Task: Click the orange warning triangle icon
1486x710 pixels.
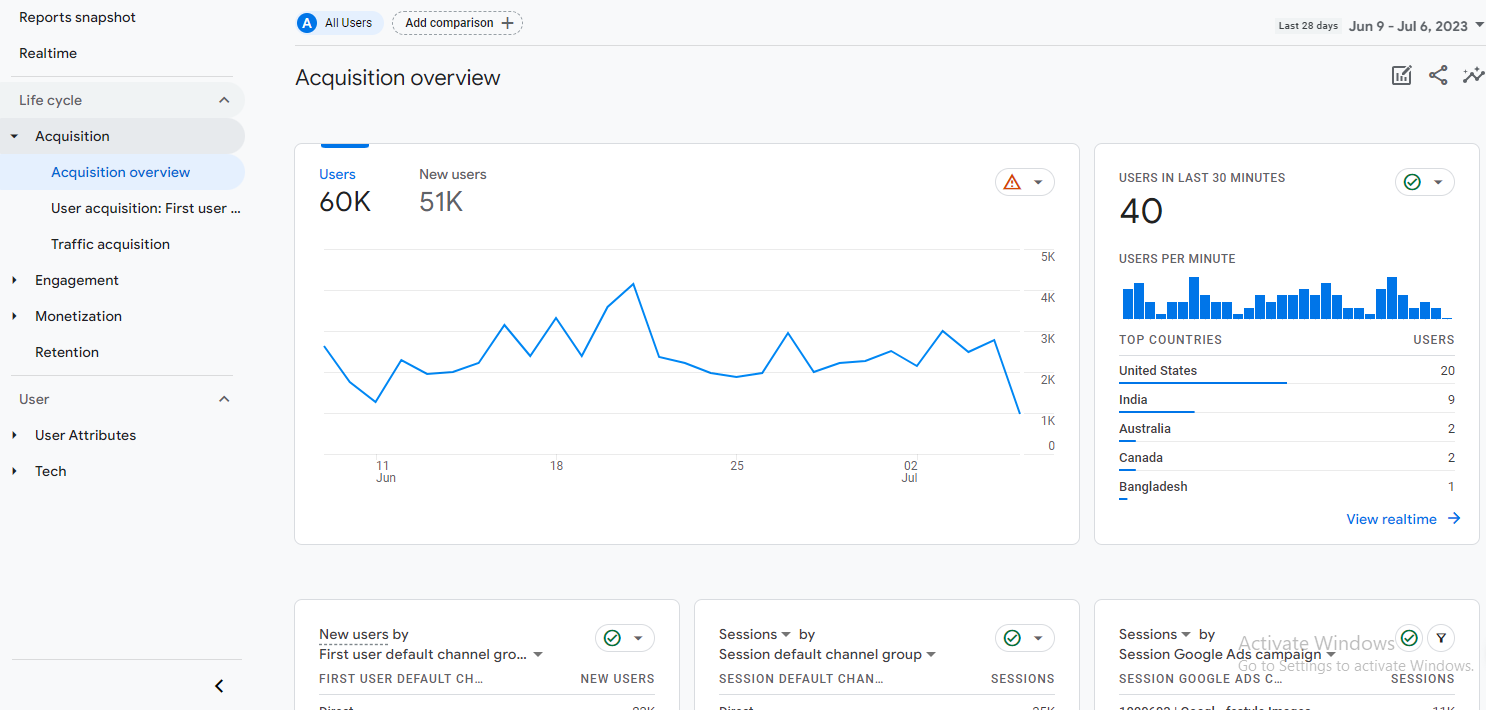Action: point(1012,182)
